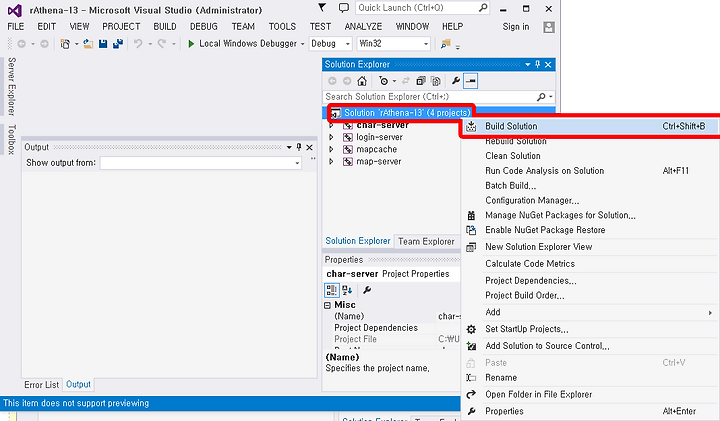Choose Build Solution from context menu
Image resolution: width=720 pixels, height=421 pixels.
click(x=590, y=126)
